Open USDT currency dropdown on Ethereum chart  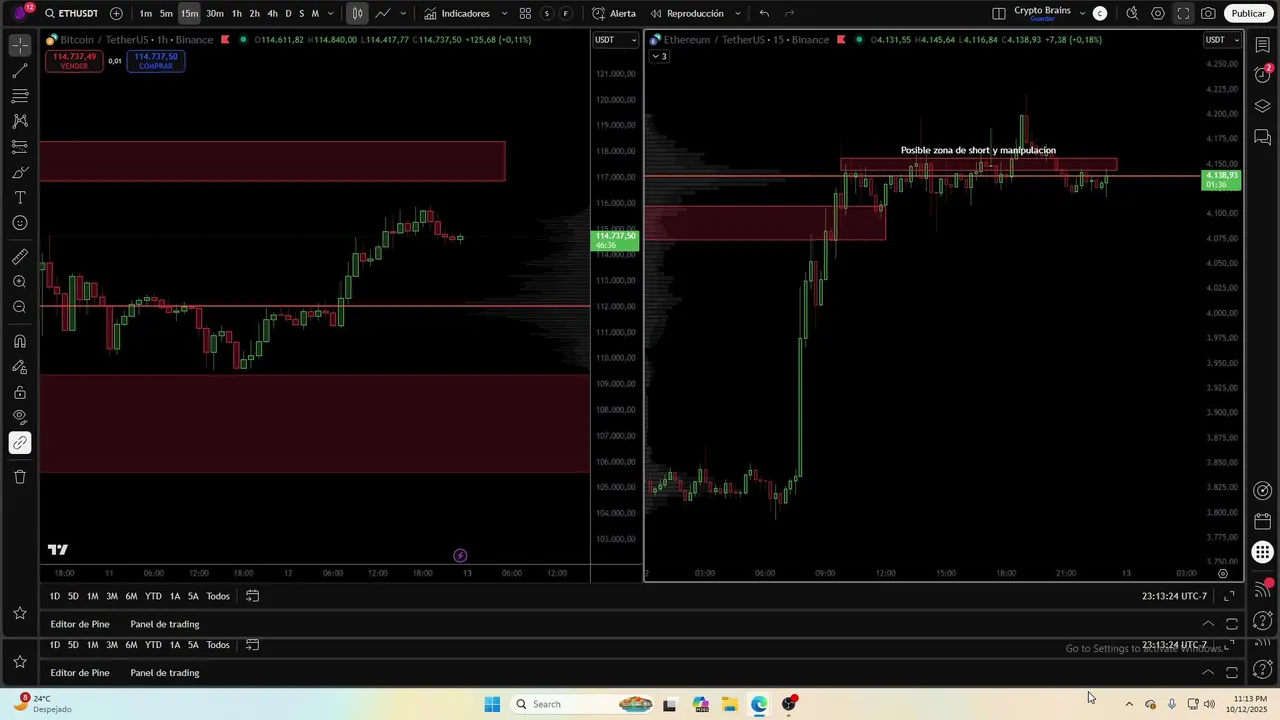pos(1222,40)
